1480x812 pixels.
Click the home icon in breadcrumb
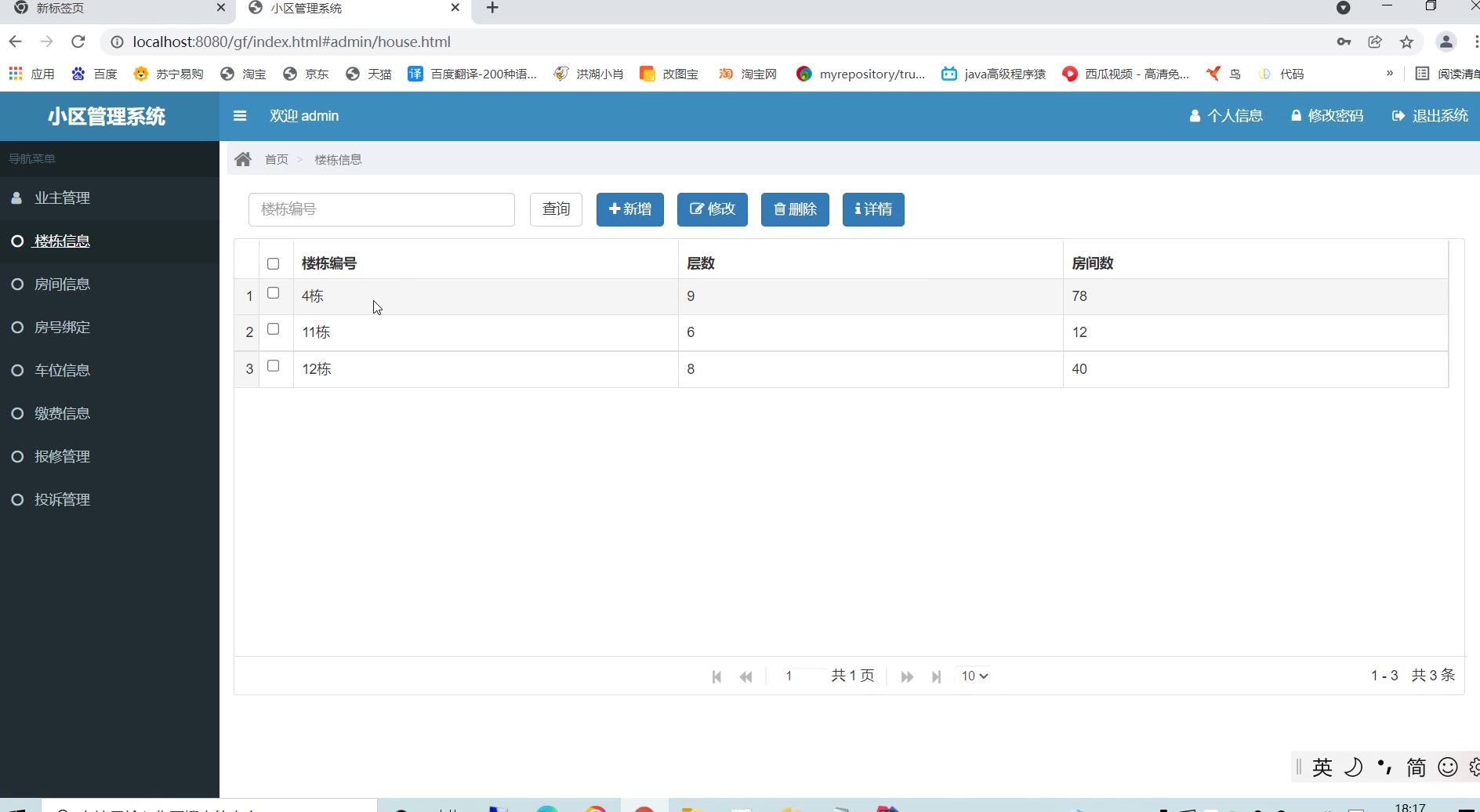[x=243, y=159]
